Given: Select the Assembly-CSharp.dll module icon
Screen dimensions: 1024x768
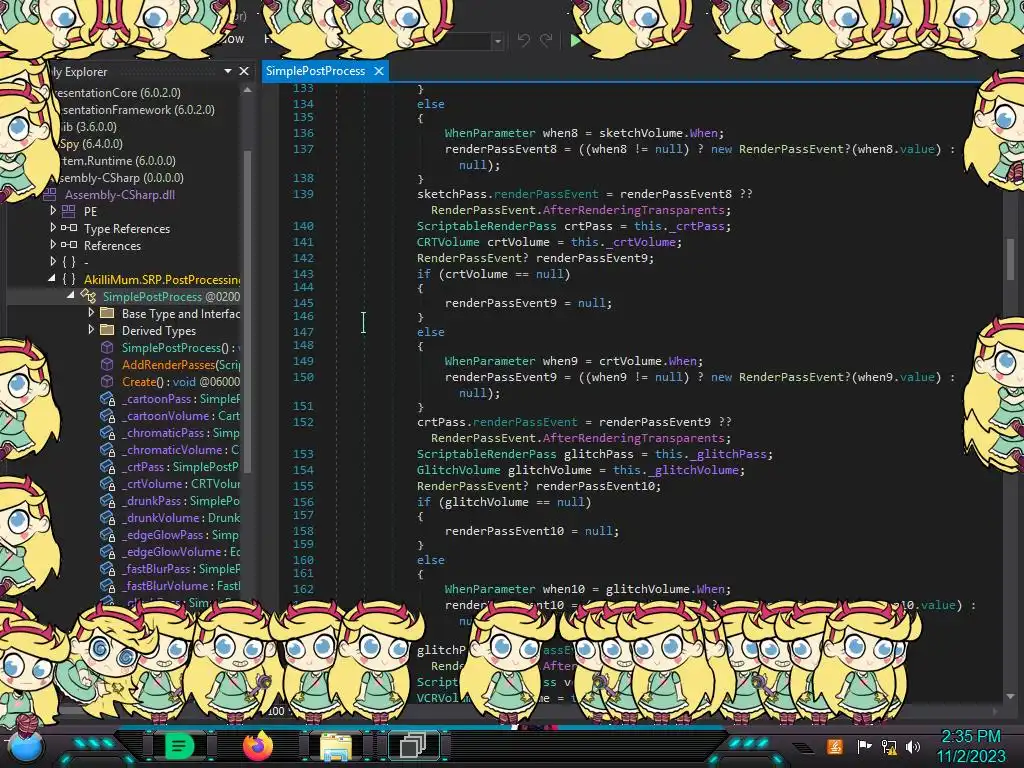Looking at the screenshot, I should coord(50,195).
